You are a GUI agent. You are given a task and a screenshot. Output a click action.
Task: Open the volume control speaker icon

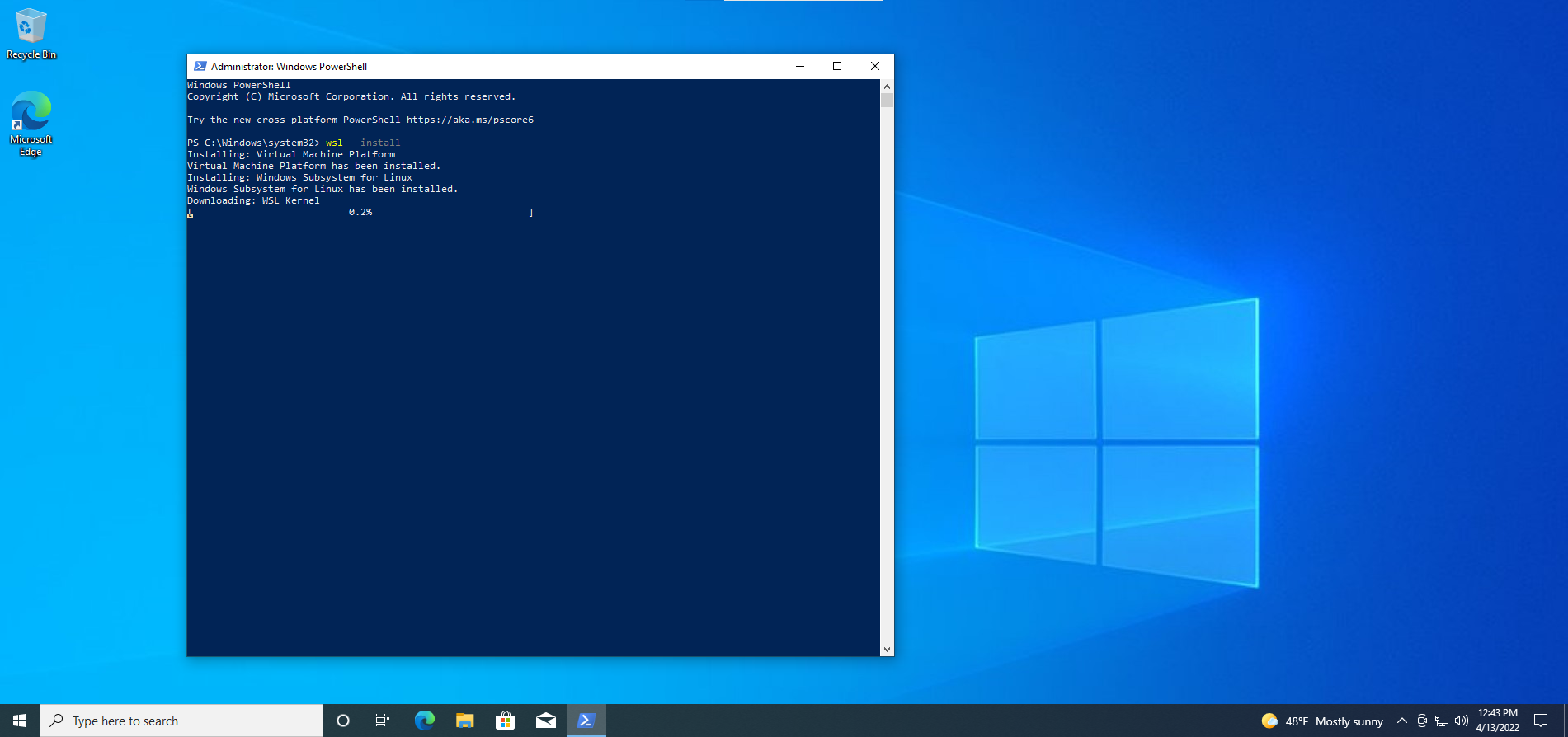pyautogui.click(x=1462, y=721)
